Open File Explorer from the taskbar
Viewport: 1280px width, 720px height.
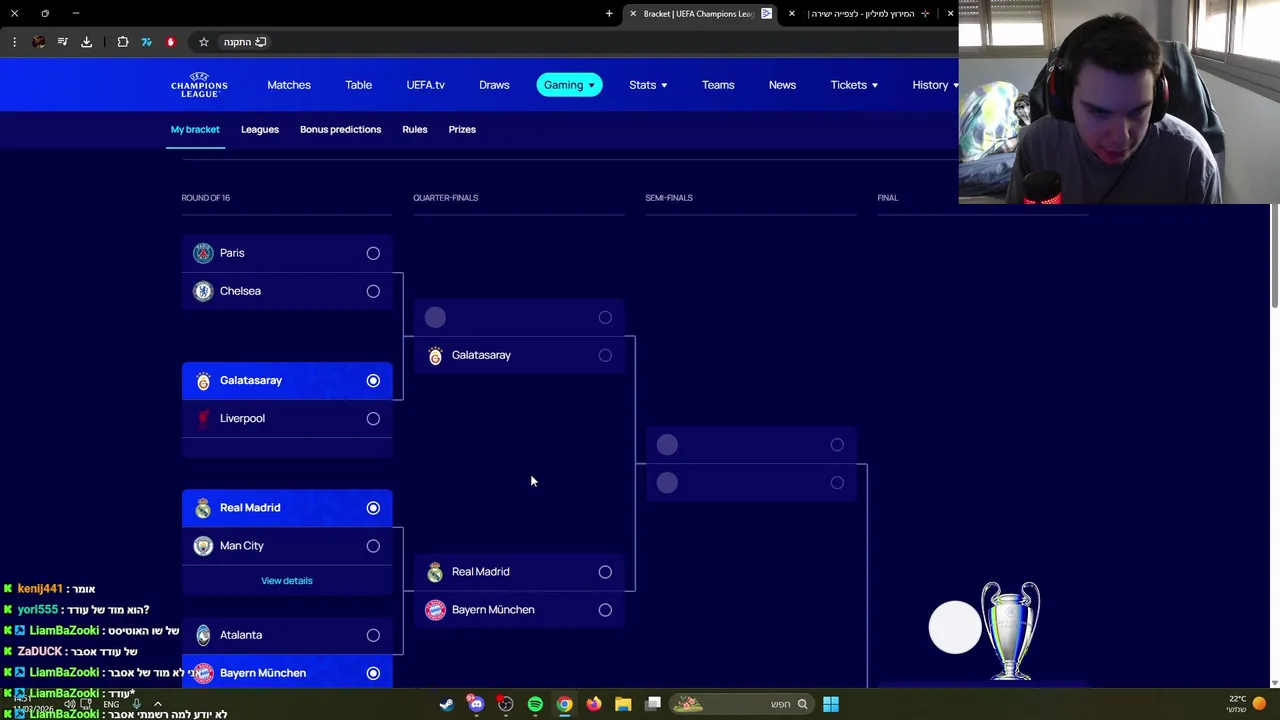click(623, 704)
